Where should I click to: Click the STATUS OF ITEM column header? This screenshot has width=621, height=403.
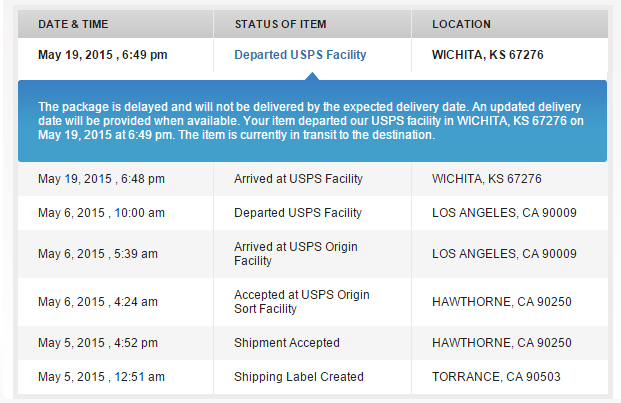[x=280, y=24]
